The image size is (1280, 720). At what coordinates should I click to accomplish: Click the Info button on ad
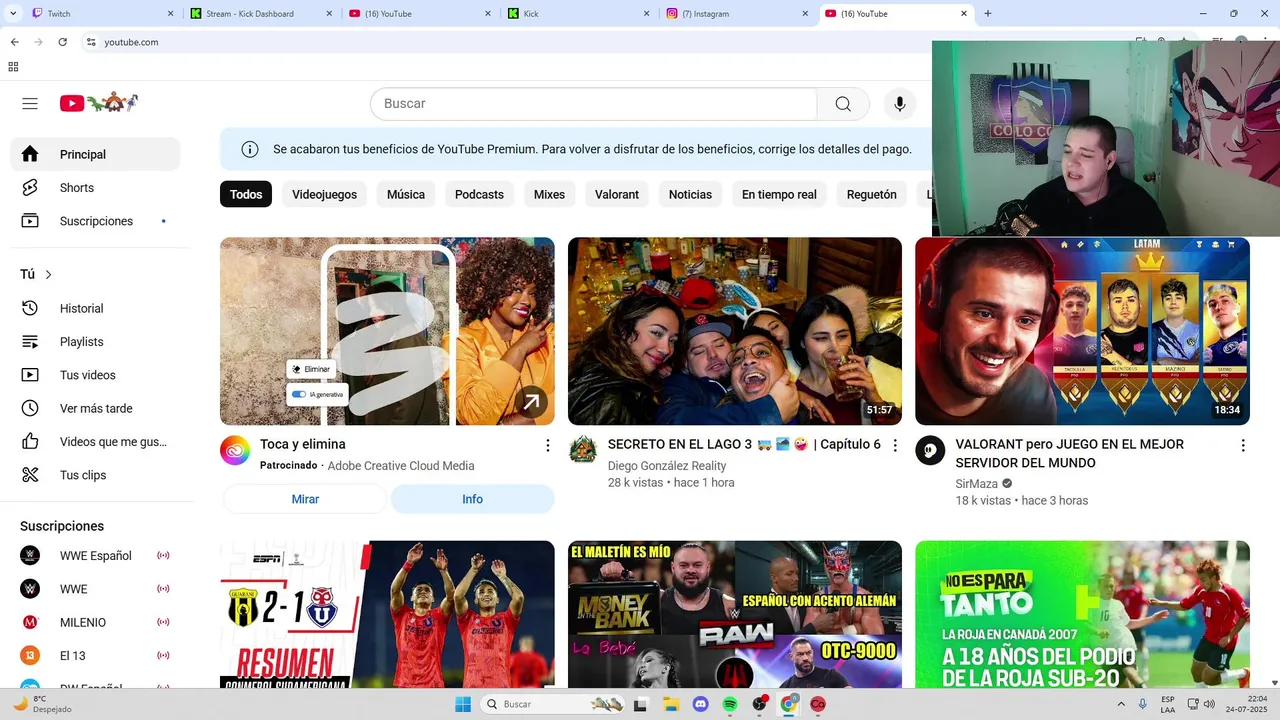[x=472, y=499]
